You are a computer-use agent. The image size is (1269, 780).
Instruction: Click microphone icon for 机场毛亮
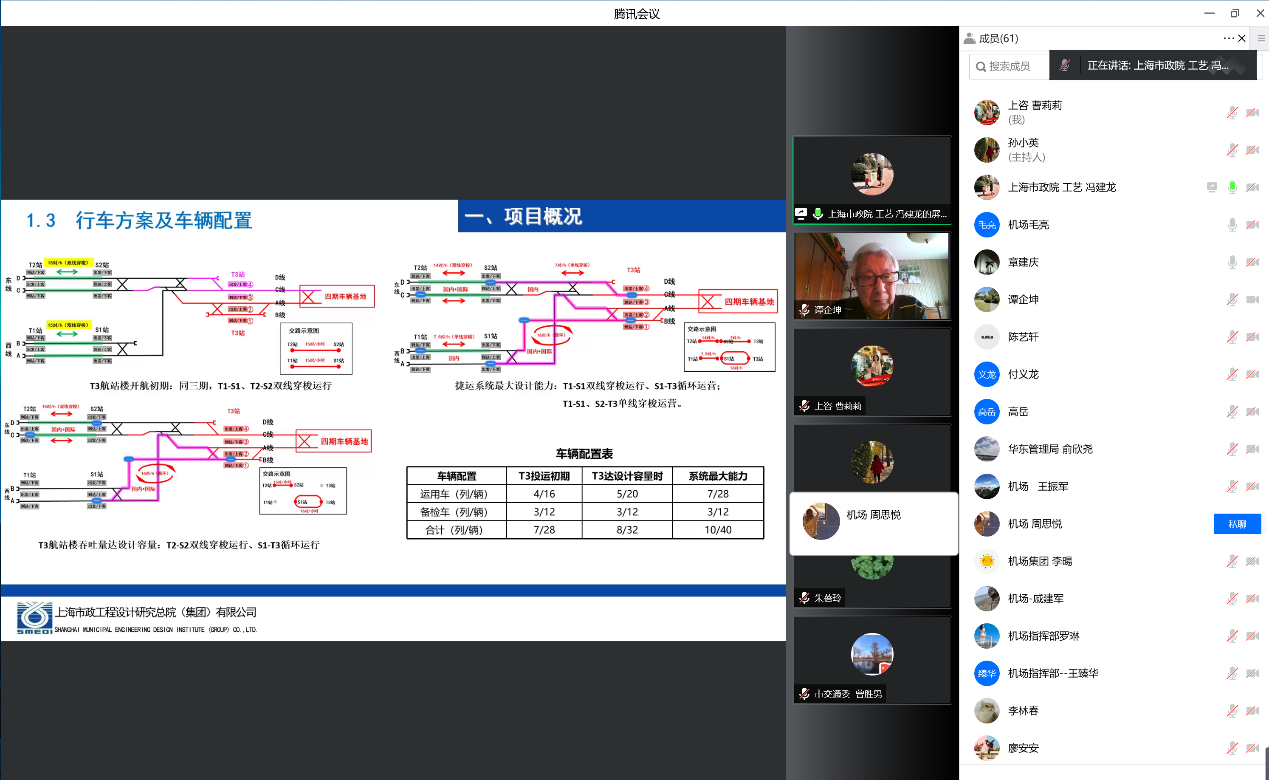1232,225
